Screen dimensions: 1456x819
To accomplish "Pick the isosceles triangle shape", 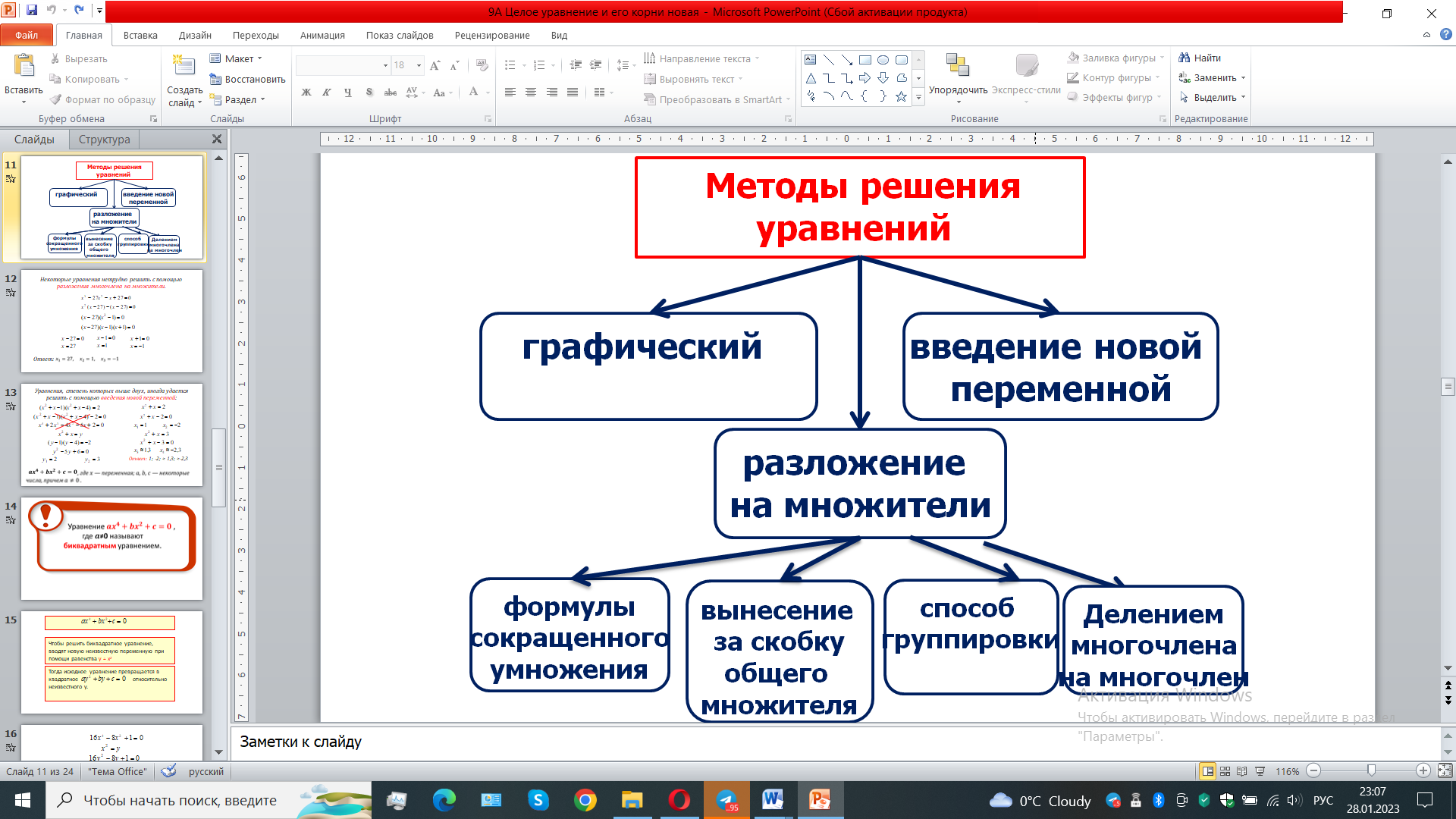I will tap(810, 78).
